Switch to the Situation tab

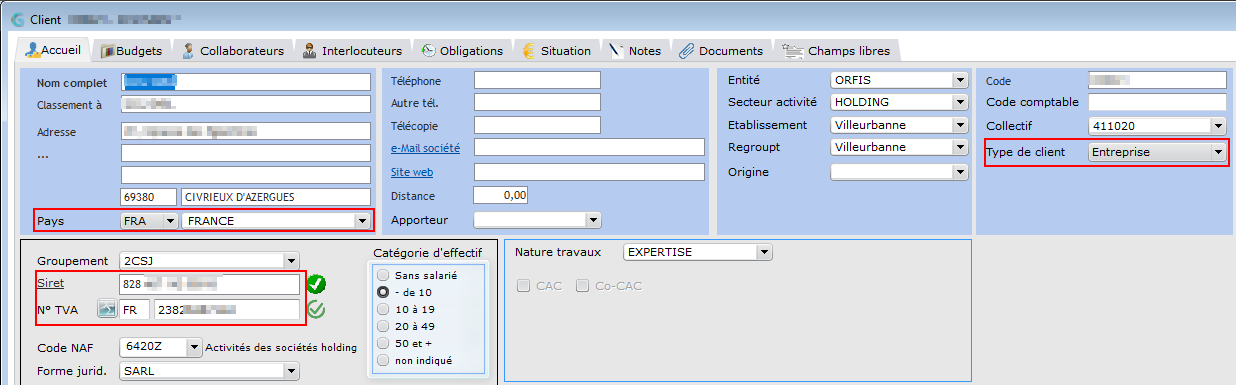pyautogui.click(x=556, y=50)
